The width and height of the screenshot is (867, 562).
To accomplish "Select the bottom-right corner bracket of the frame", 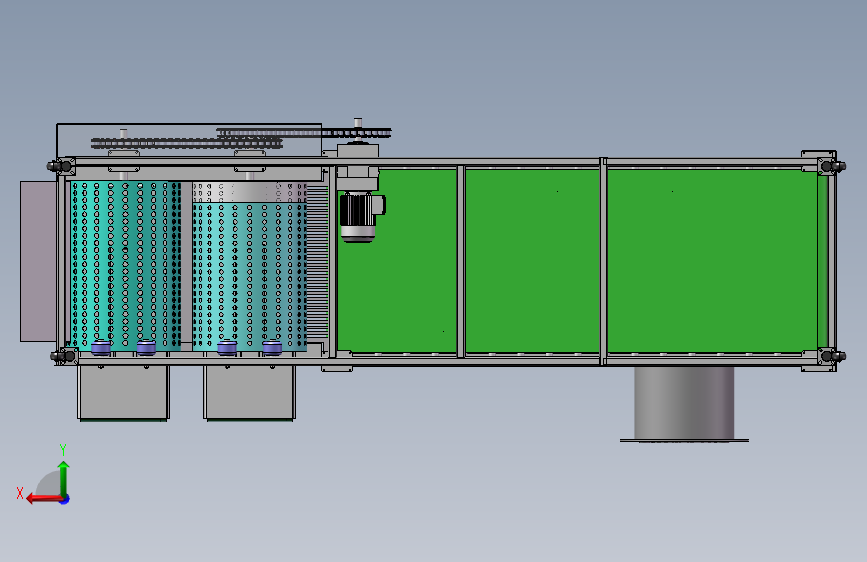I will pyautogui.click(x=828, y=356).
